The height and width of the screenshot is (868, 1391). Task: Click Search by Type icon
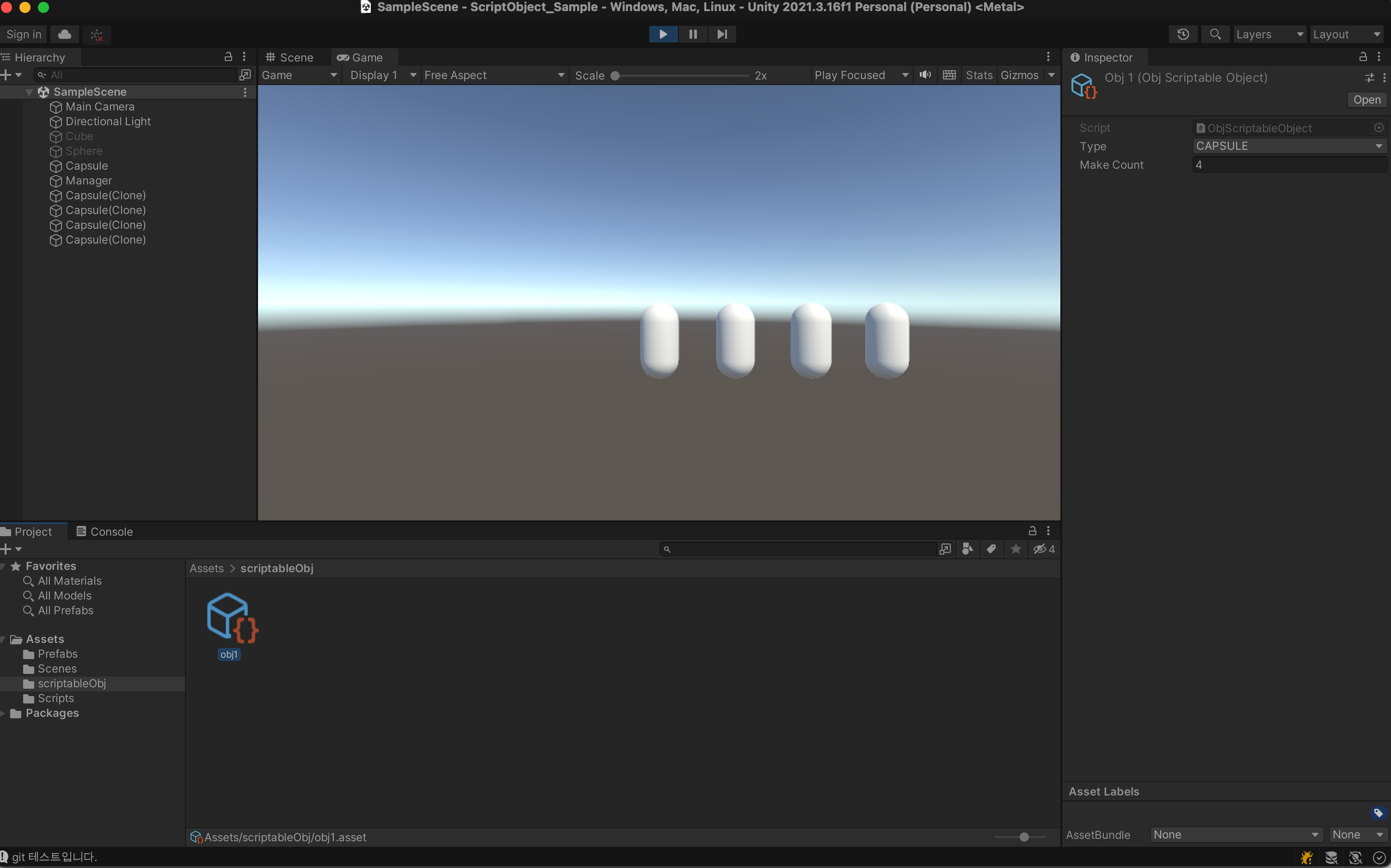[967, 550]
